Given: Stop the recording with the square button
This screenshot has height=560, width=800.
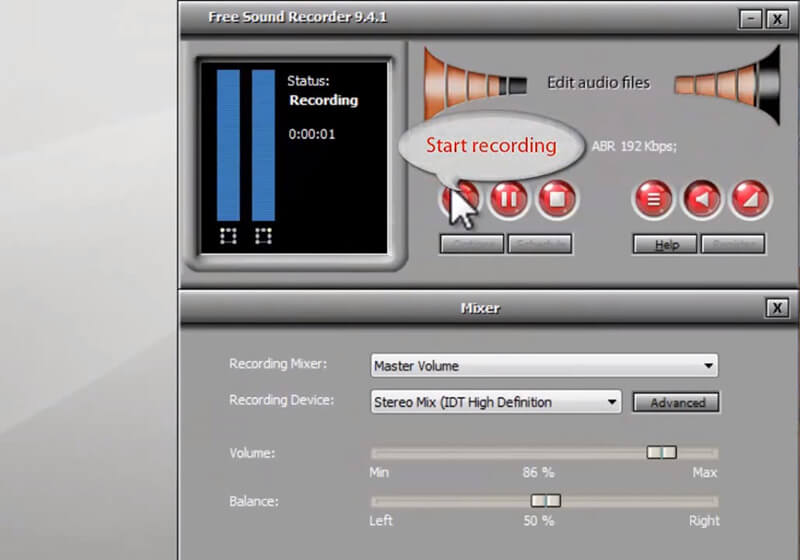Looking at the screenshot, I should pyautogui.click(x=557, y=199).
